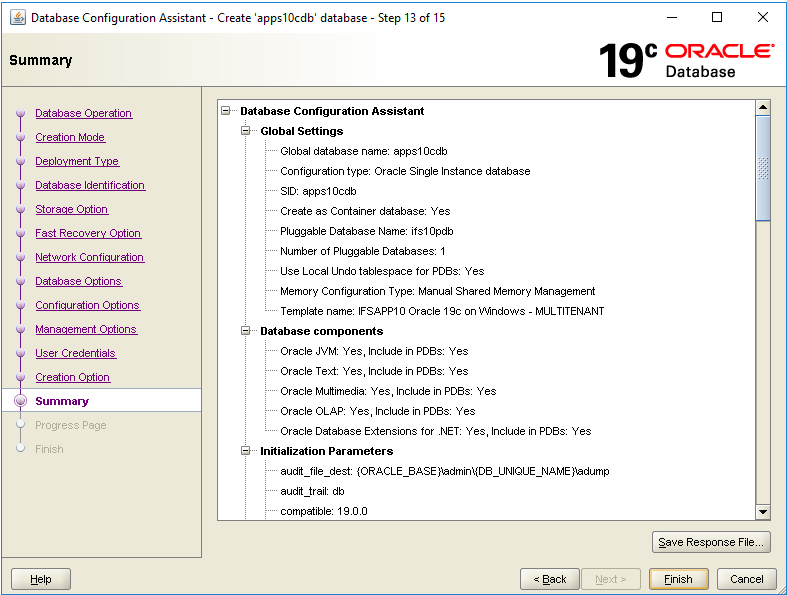787x595 pixels.
Task: Minimize the Database Configuration Assistant window
Action: (x=672, y=17)
